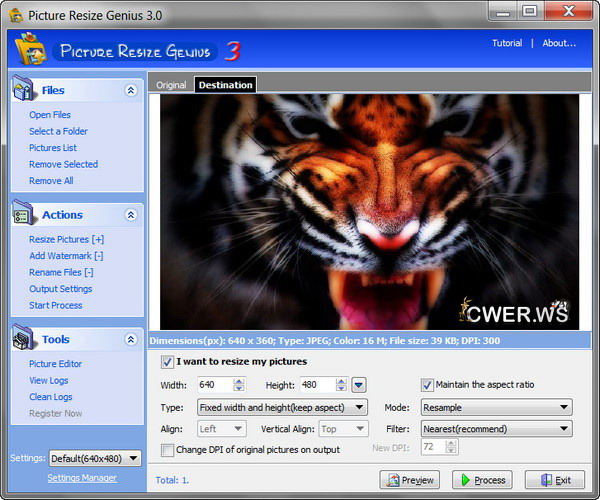This screenshot has height=500, width=600.
Task: Expand the Filter dropdown list
Action: point(495,429)
